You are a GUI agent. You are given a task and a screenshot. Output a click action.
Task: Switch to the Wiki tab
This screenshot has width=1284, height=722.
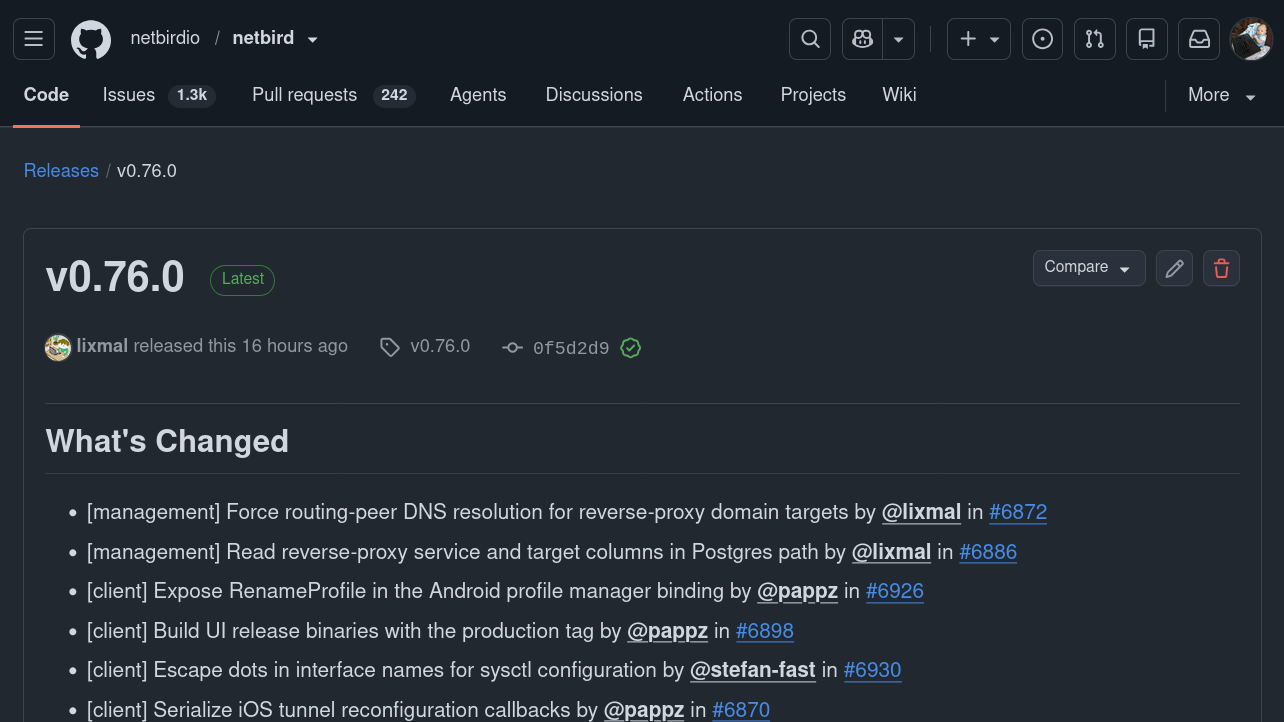899,95
